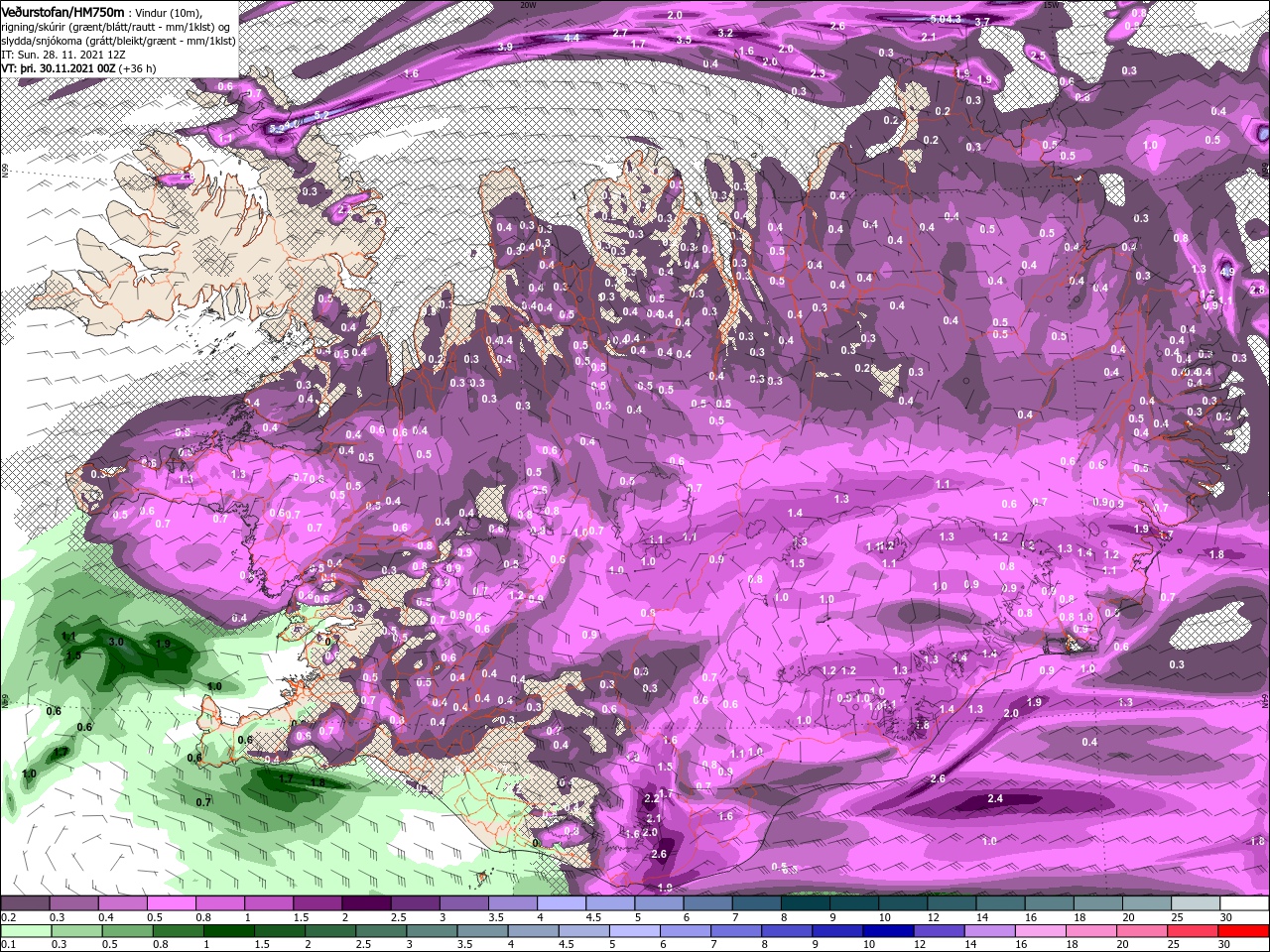
Task: Click the red 30 mm swatch in rain scale
Action: (x=1243, y=931)
